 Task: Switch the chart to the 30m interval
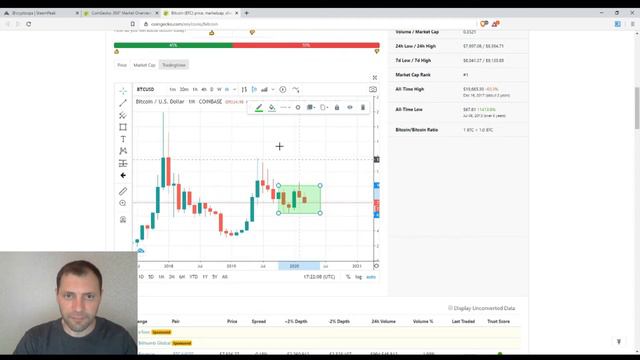pos(184,89)
